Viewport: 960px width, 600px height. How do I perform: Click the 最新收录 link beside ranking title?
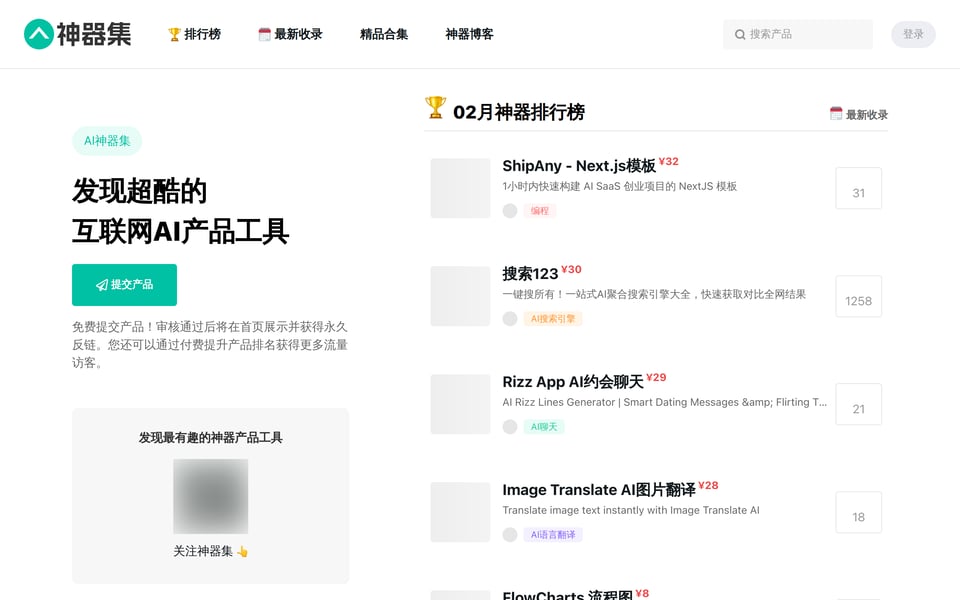tap(858, 114)
